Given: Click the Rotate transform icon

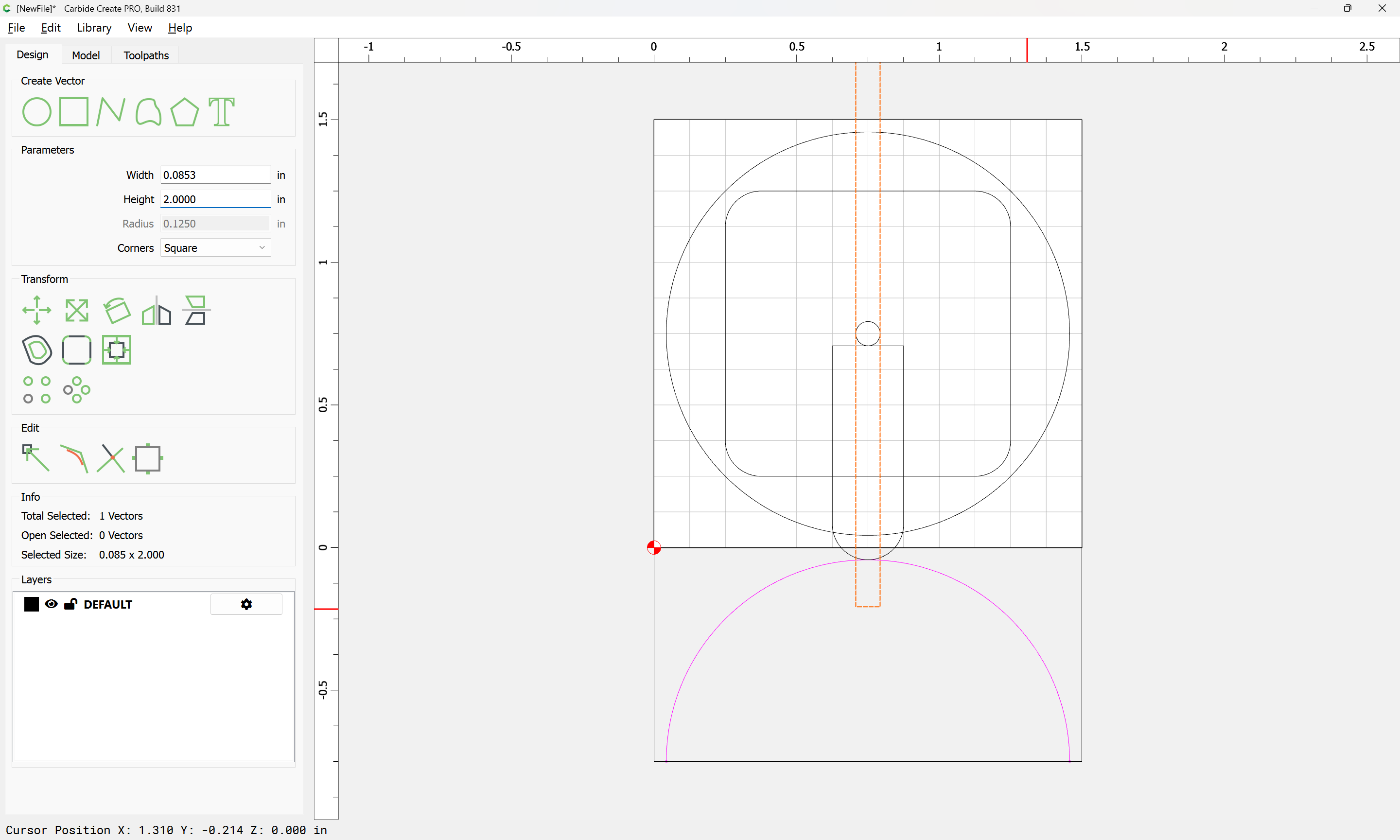Looking at the screenshot, I should (117, 310).
